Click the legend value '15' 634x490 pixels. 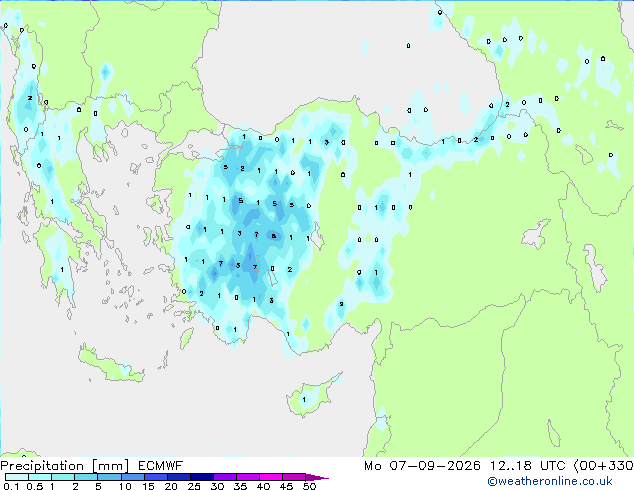pyautogui.click(x=148, y=486)
